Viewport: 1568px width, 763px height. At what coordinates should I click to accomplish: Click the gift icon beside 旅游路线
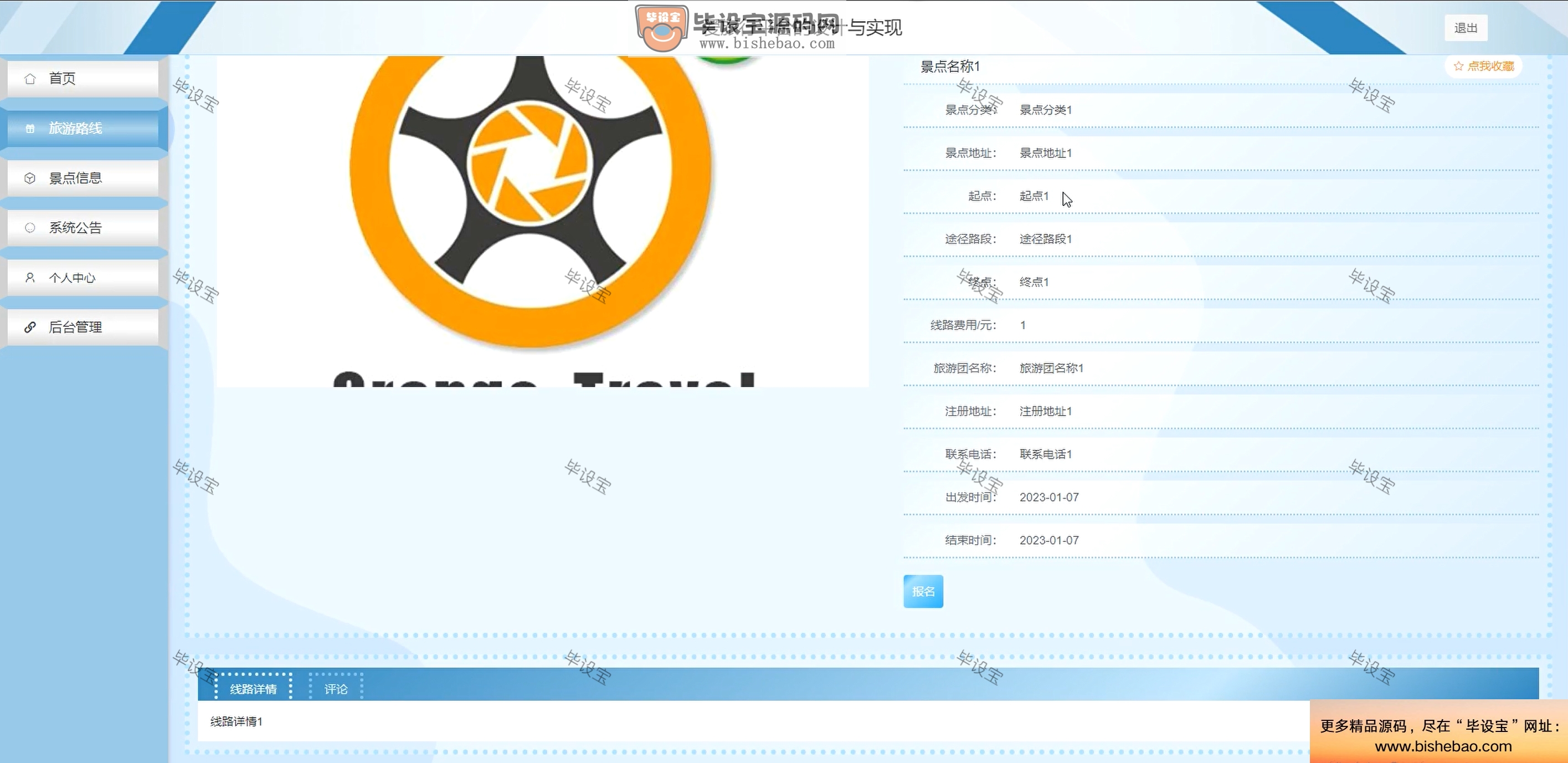click(30, 129)
